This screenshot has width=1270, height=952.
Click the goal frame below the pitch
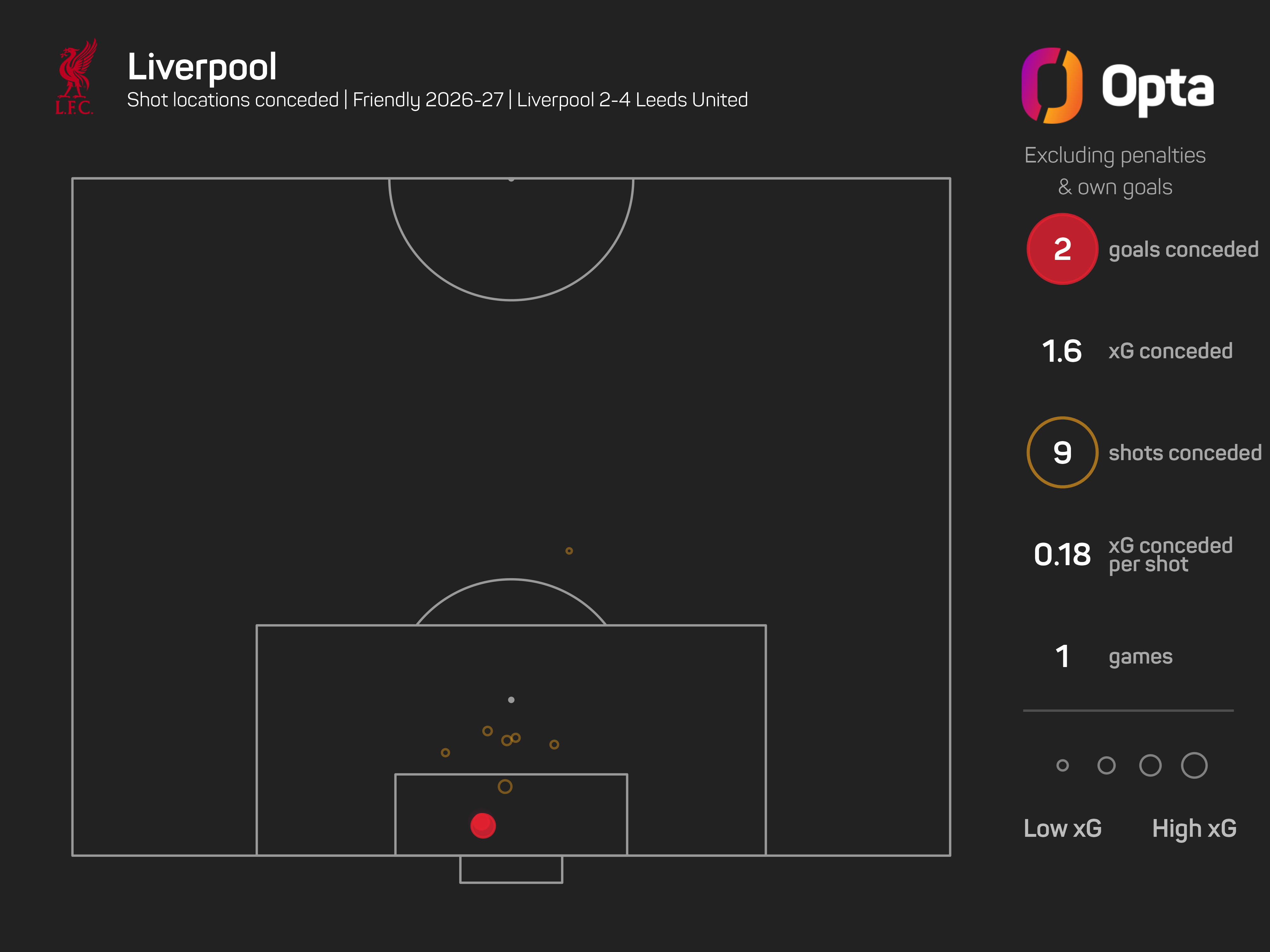coord(511,869)
